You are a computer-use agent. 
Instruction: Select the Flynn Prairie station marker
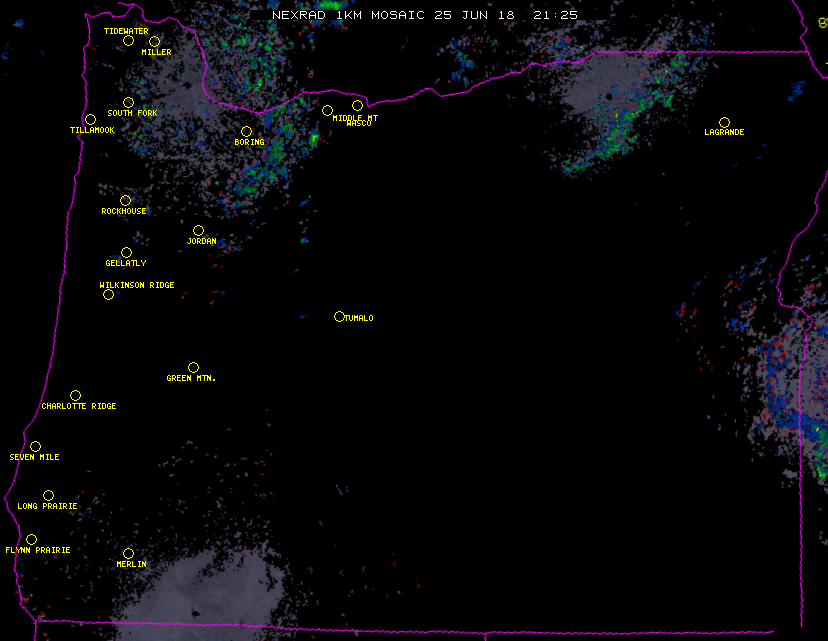pos(31,539)
